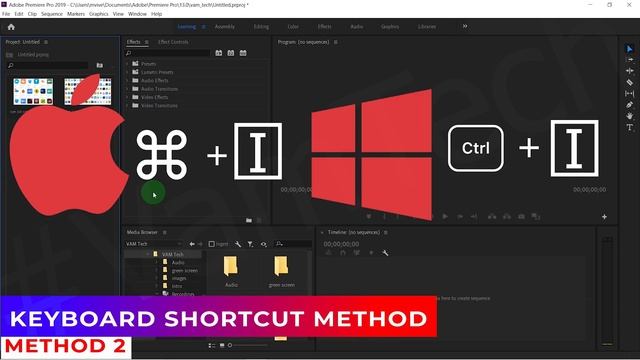Expand the Lumetri Presets folder

point(127,72)
